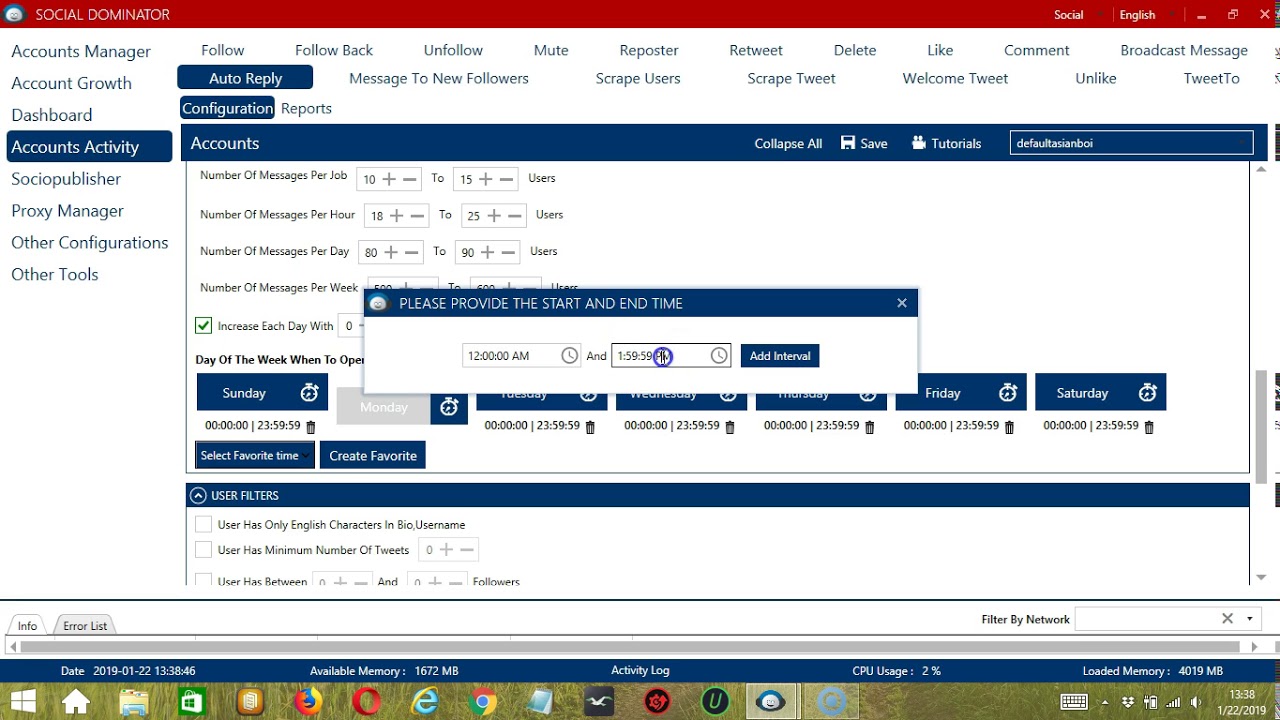Collapse the USER FILTERS section
Viewport: 1280px width, 720px height.
[198, 496]
